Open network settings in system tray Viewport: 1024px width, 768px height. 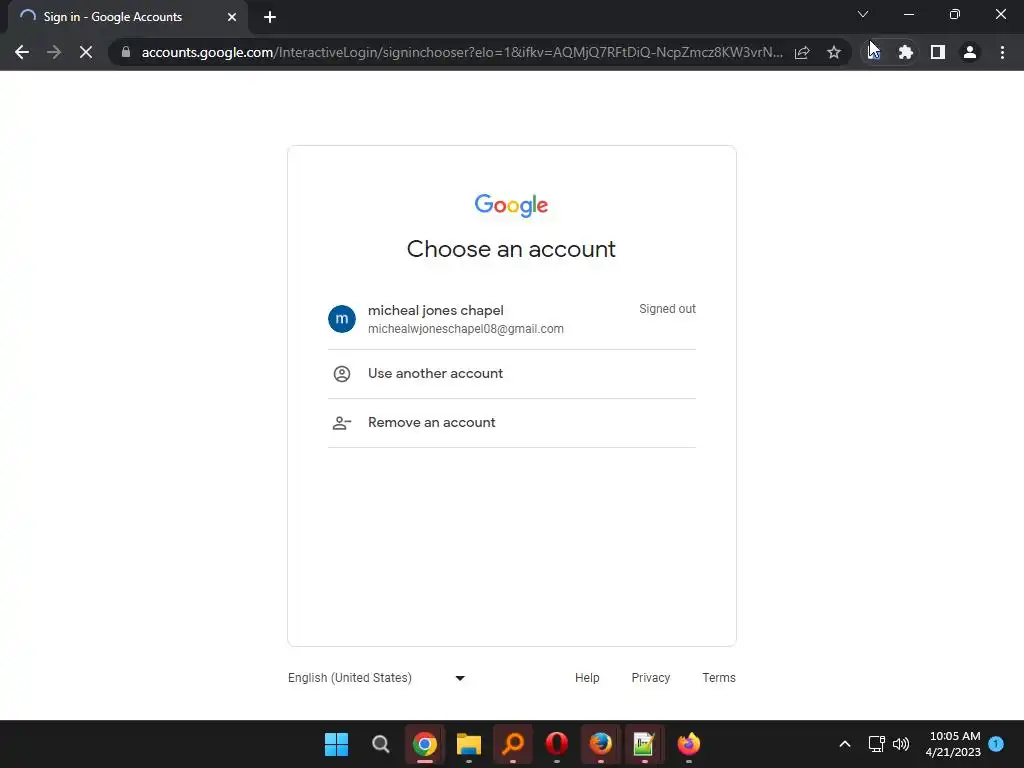(876, 744)
